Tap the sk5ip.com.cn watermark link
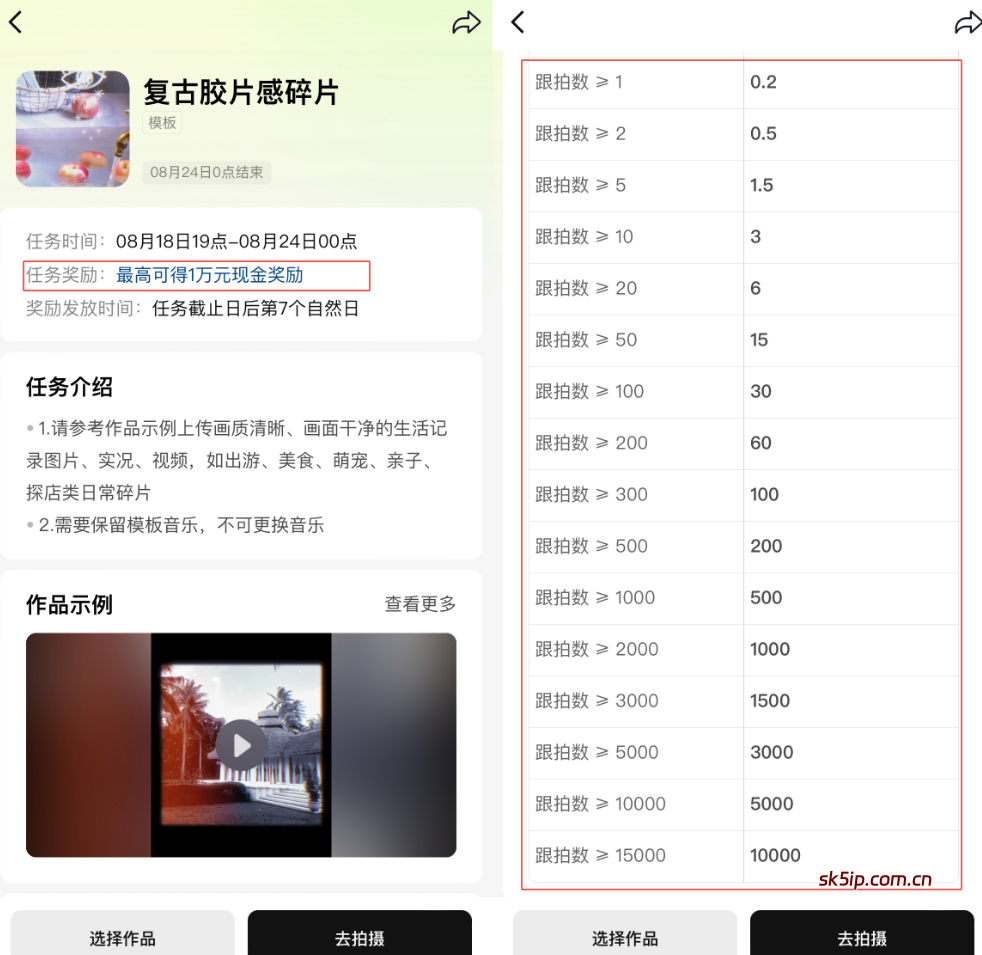Viewport: 982px width, 955px height. (877, 879)
